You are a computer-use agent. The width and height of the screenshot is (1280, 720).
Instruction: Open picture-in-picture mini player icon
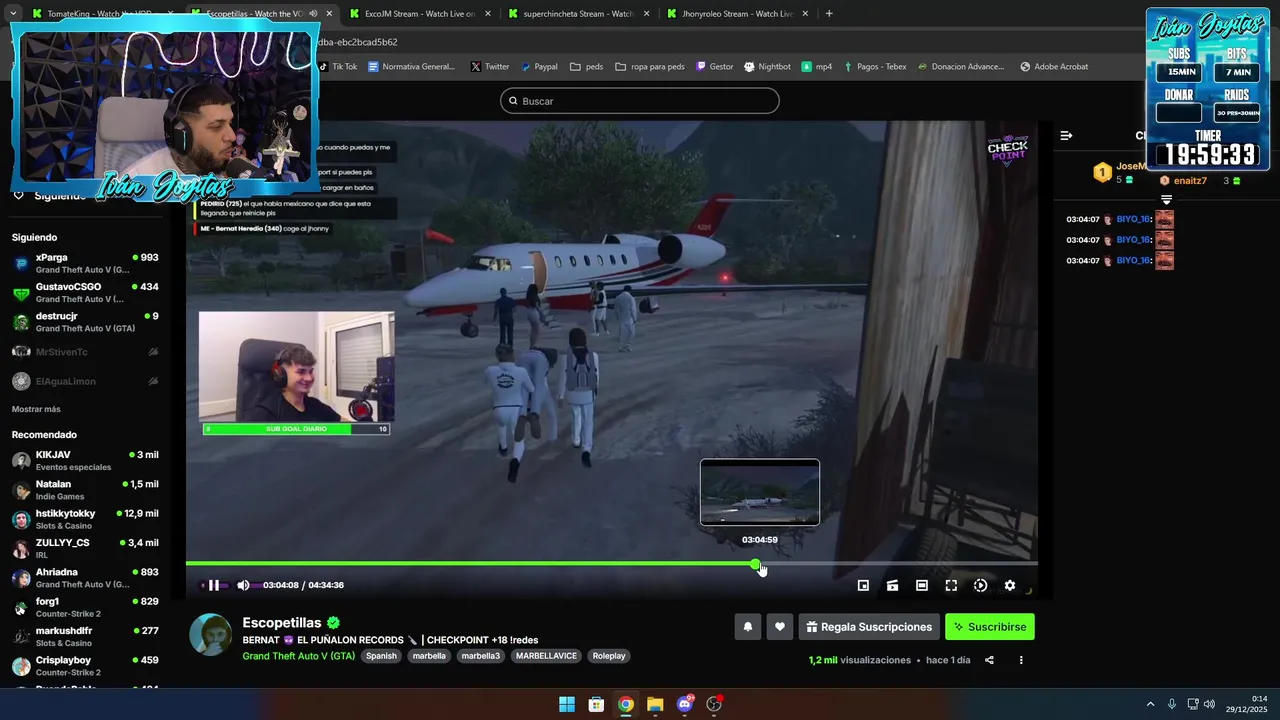tap(863, 586)
